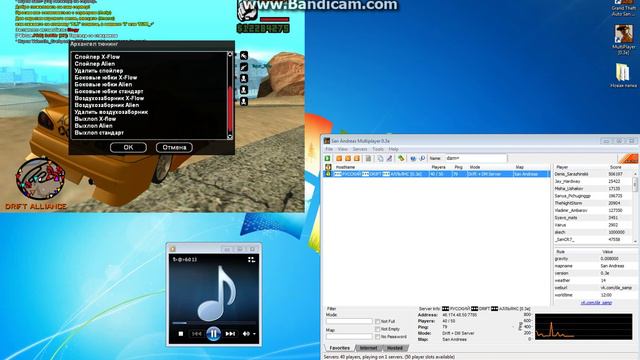Toggle the No Password filter checkbox
Screen dimensions: 640x360
click(x=378, y=337)
